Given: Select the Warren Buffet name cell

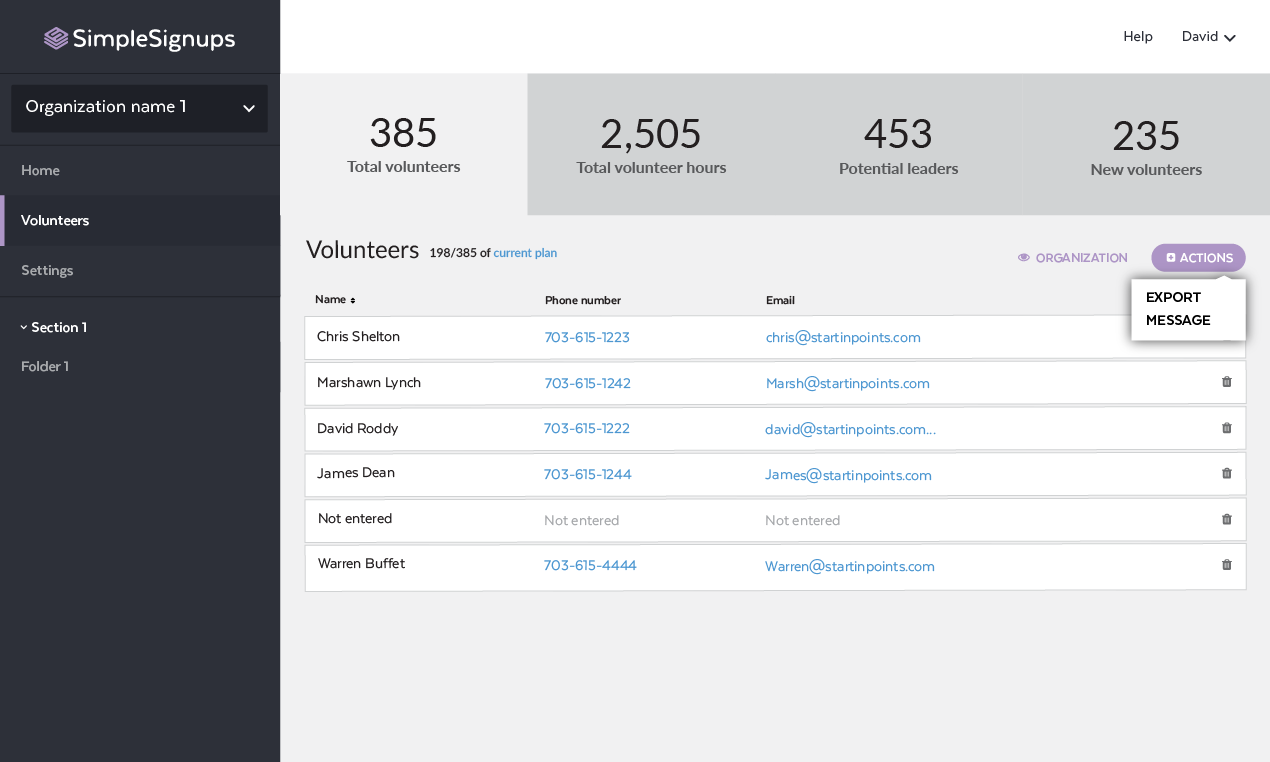Looking at the screenshot, I should [x=361, y=563].
